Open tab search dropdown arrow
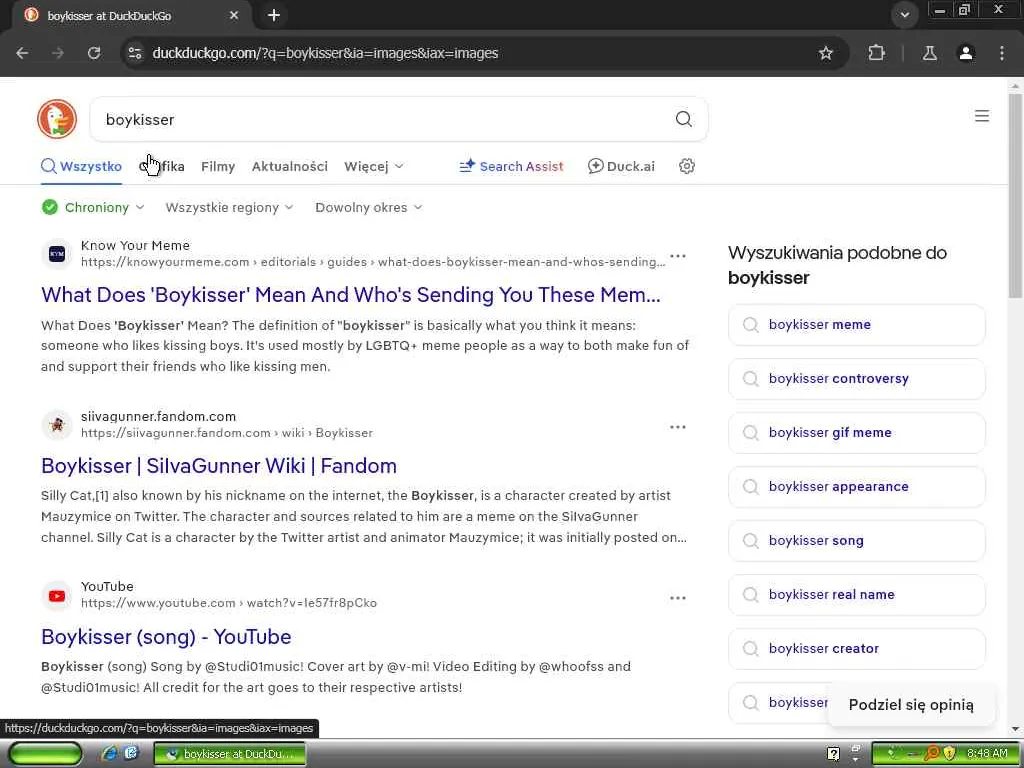Viewport: 1024px width, 768px height. point(904,15)
